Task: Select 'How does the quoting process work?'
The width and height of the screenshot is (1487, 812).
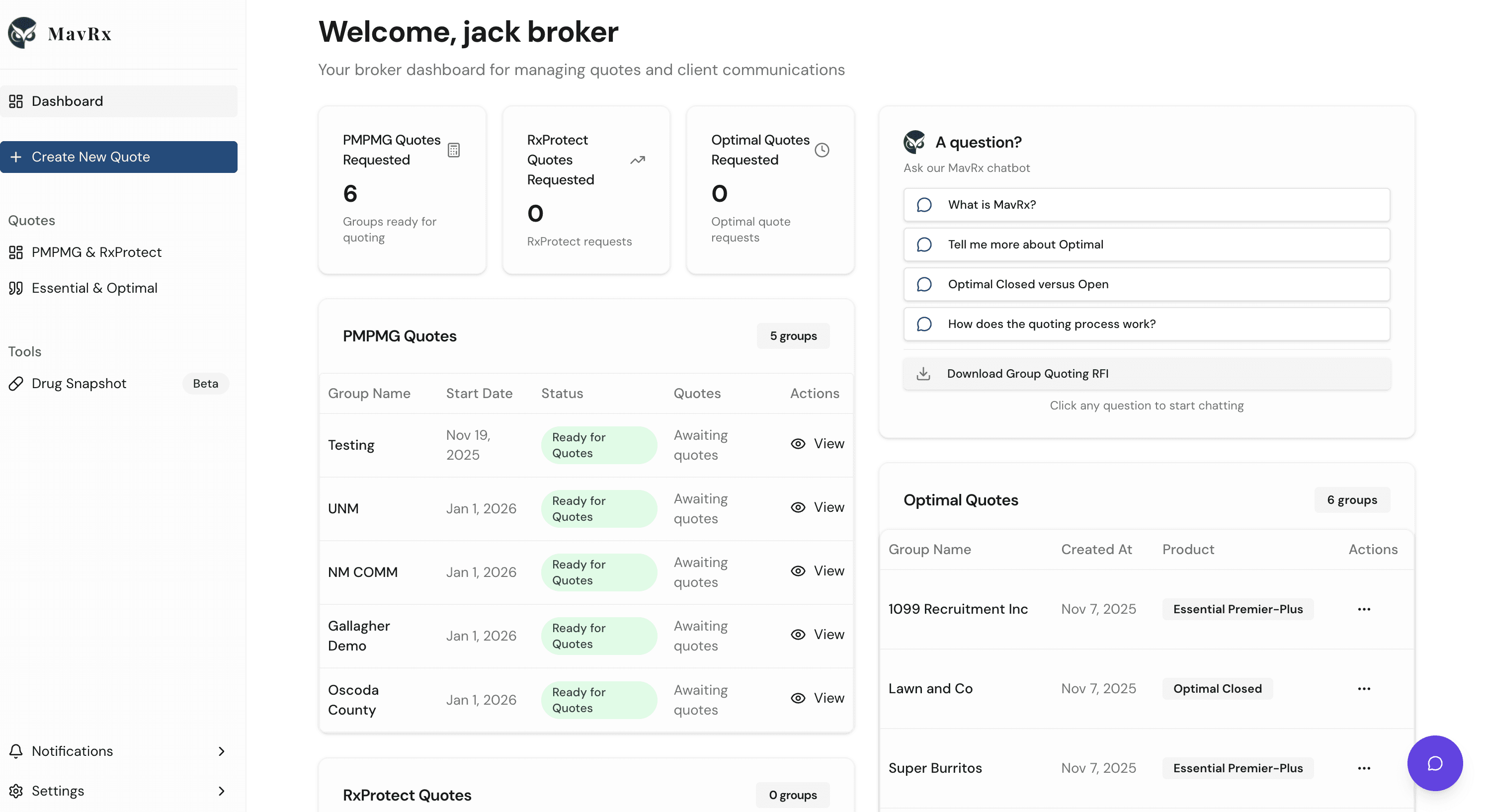Action: coord(1147,325)
